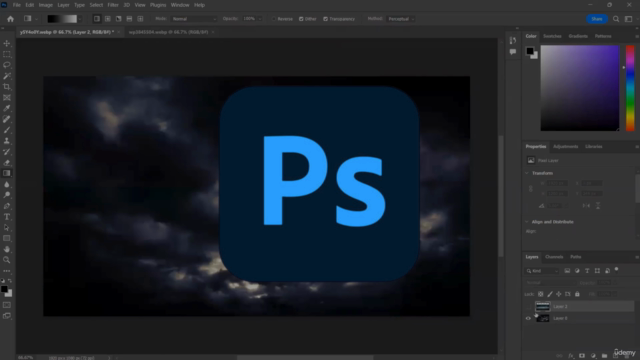The width and height of the screenshot is (640, 360).
Task: Select the Eraser tool
Action: pos(7,162)
